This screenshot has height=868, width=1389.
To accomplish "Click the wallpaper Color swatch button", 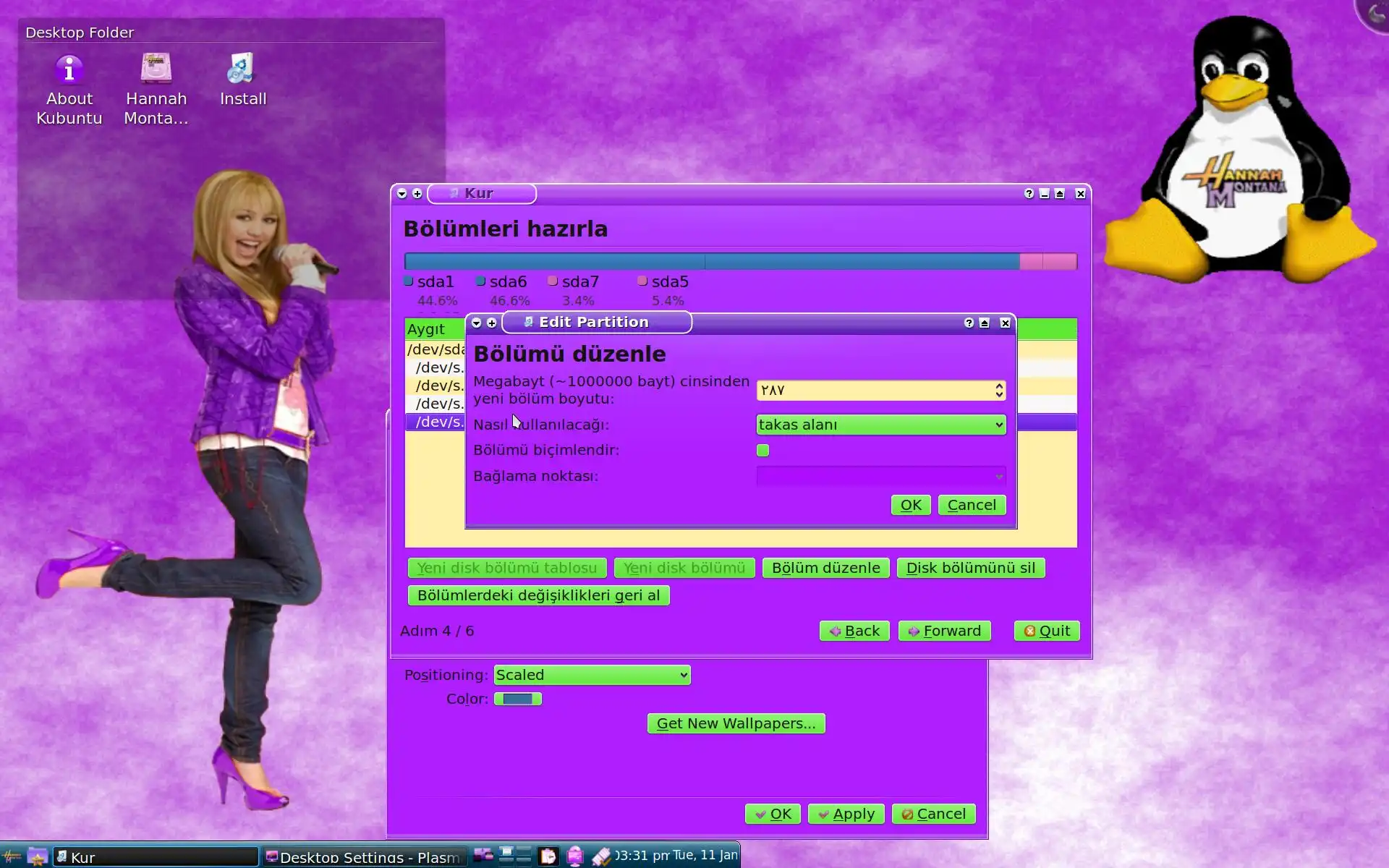I will point(517,699).
